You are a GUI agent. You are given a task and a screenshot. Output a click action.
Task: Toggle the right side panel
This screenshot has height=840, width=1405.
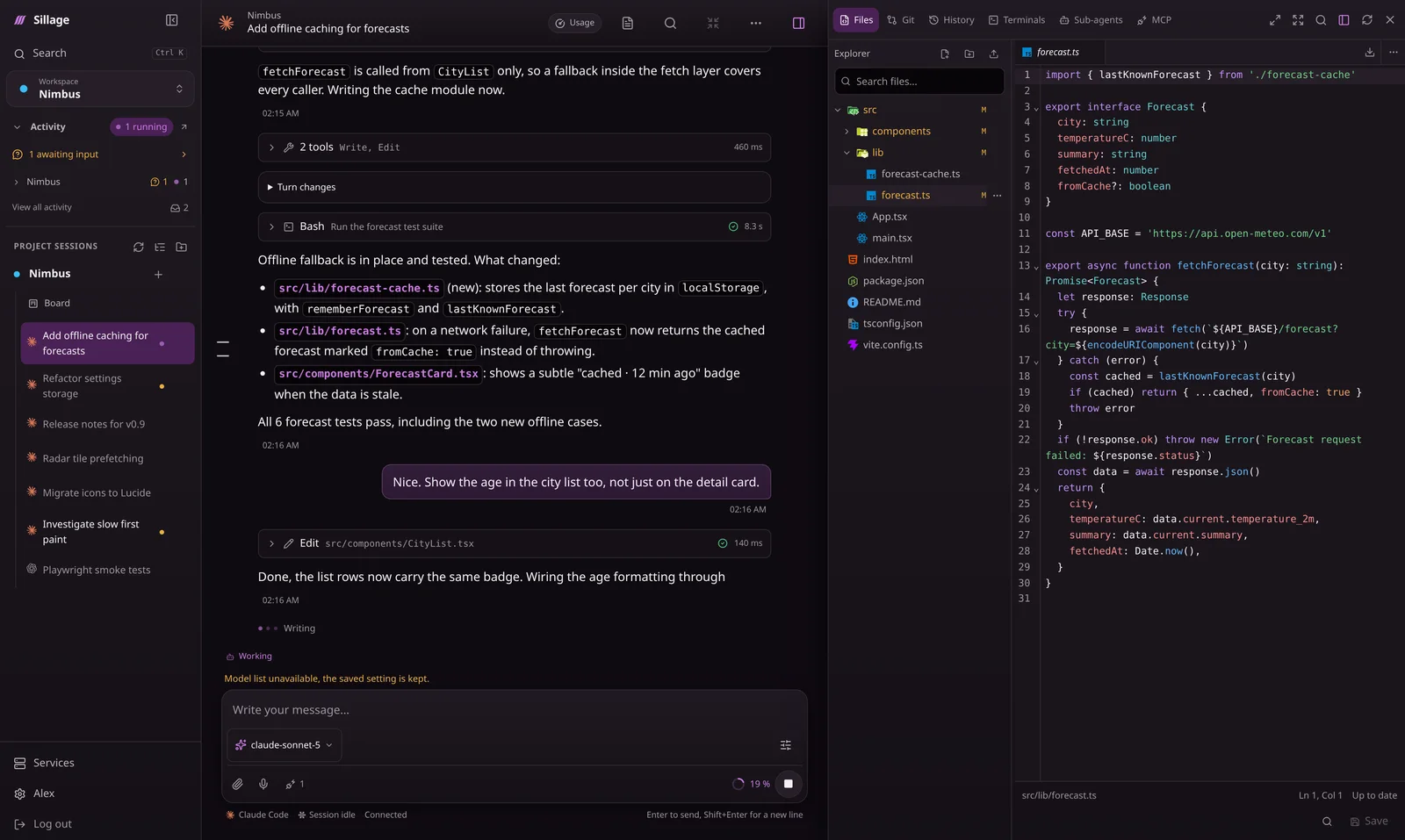(798, 23)
